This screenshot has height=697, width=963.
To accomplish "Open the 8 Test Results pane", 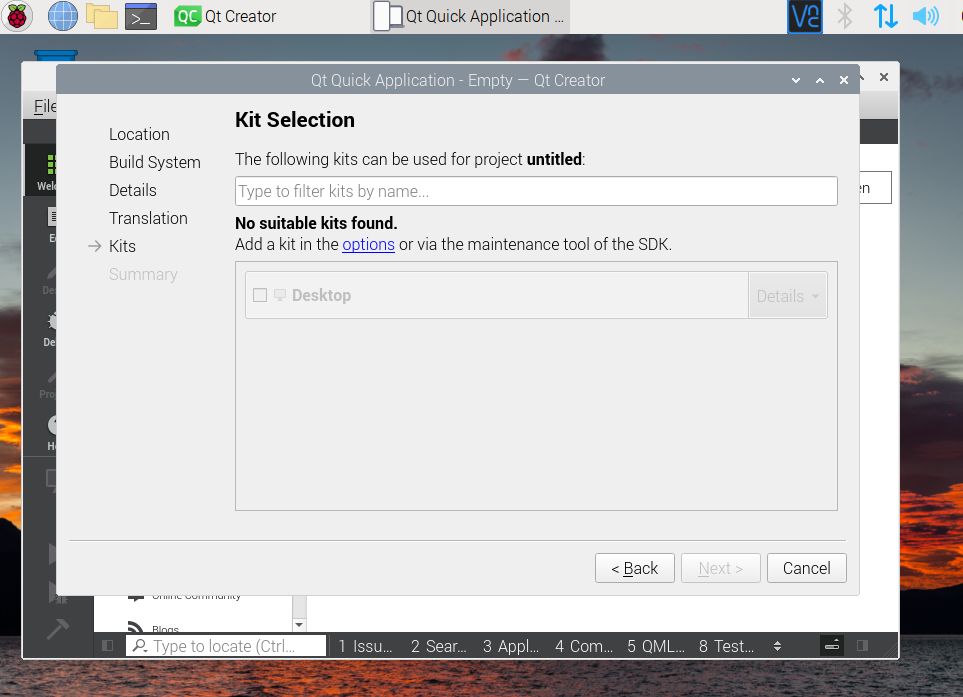I will 726,646.
